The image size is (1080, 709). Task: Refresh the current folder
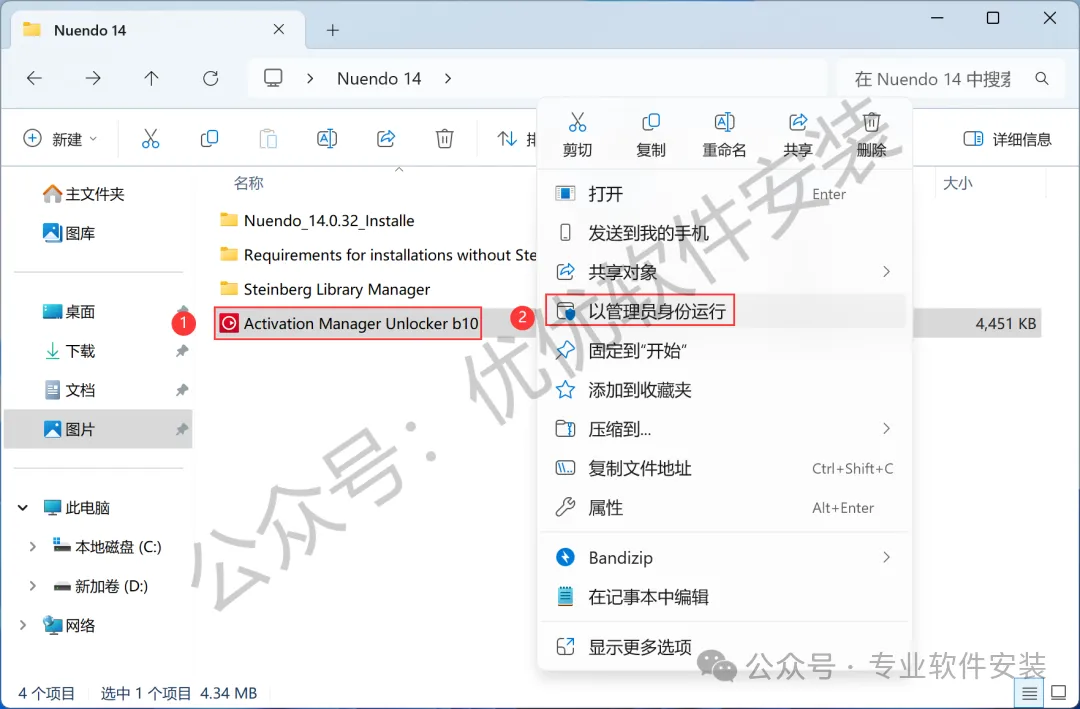tap(211, 79)
